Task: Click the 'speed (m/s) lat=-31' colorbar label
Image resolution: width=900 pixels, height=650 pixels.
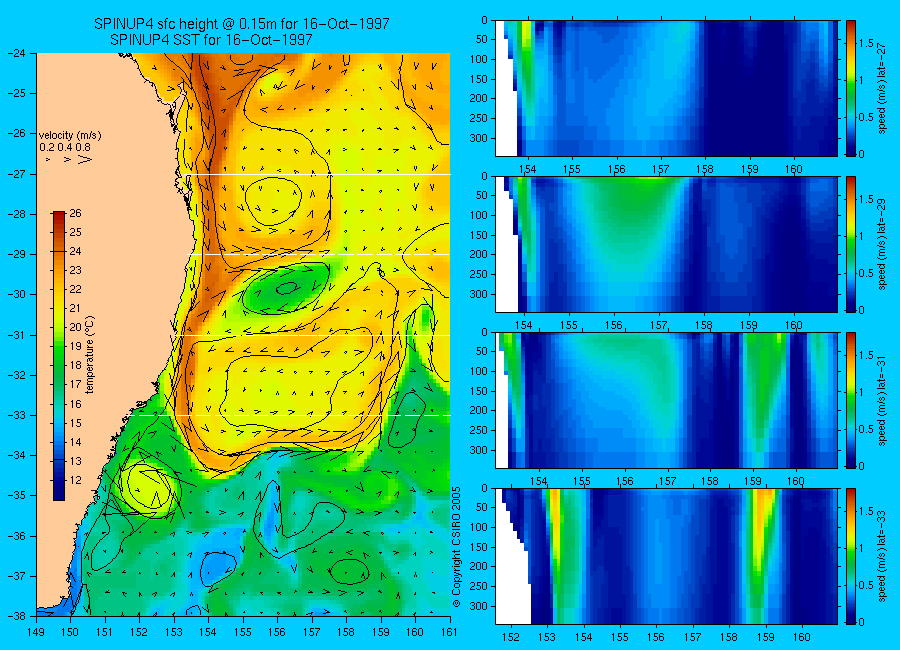Action: [882, 400]
